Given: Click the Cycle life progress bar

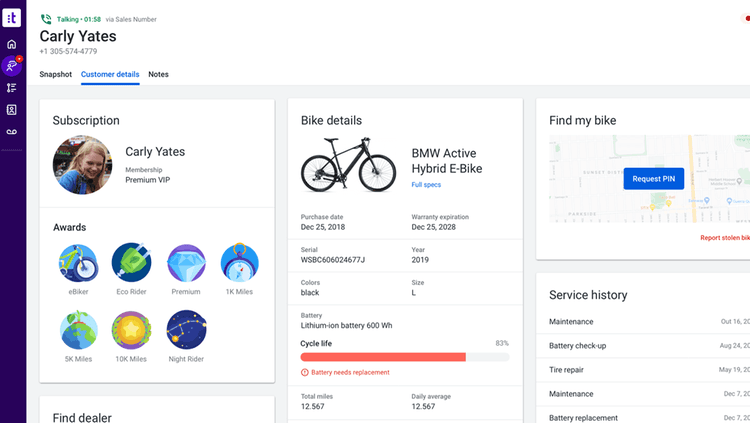Looking at the screenshot, I should coord(405,357).
